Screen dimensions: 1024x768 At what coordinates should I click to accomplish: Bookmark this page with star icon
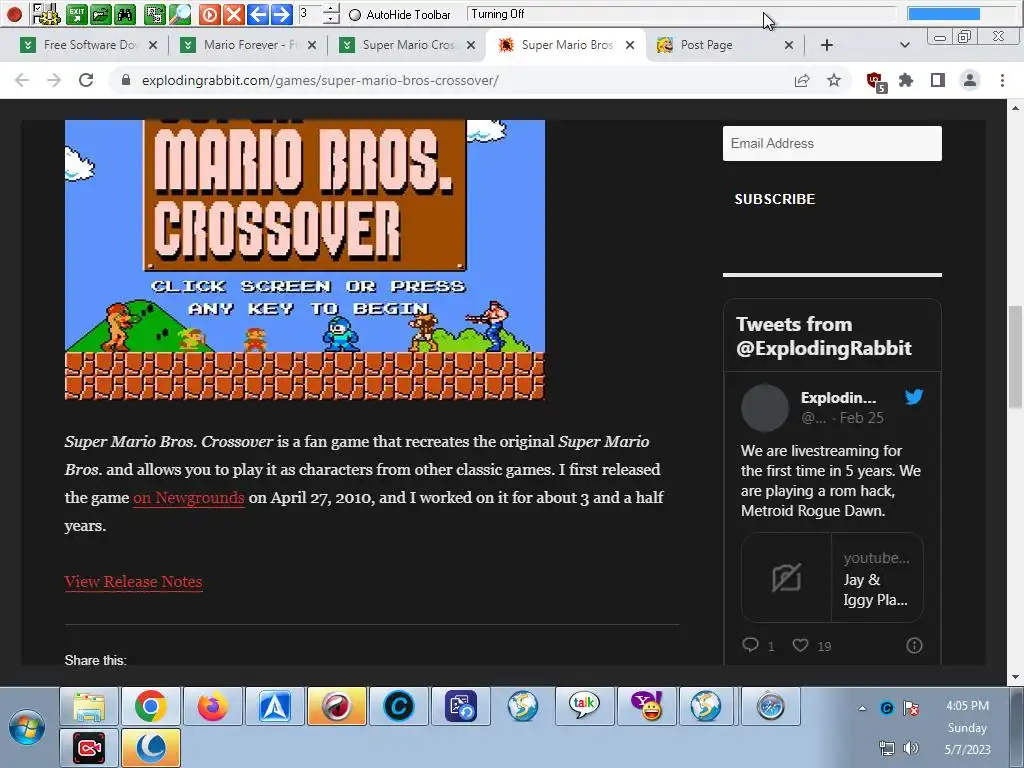pos(834,80)
